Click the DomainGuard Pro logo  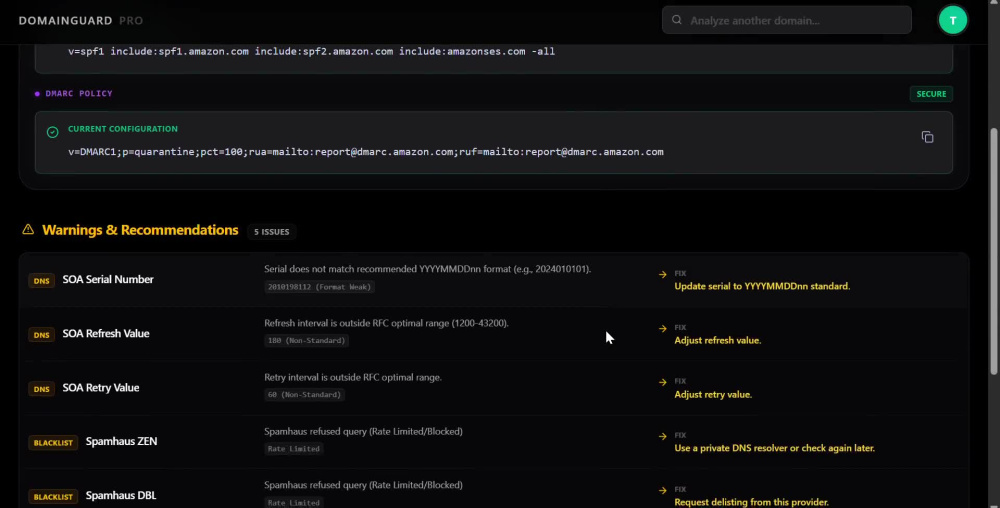click(81, 20)
